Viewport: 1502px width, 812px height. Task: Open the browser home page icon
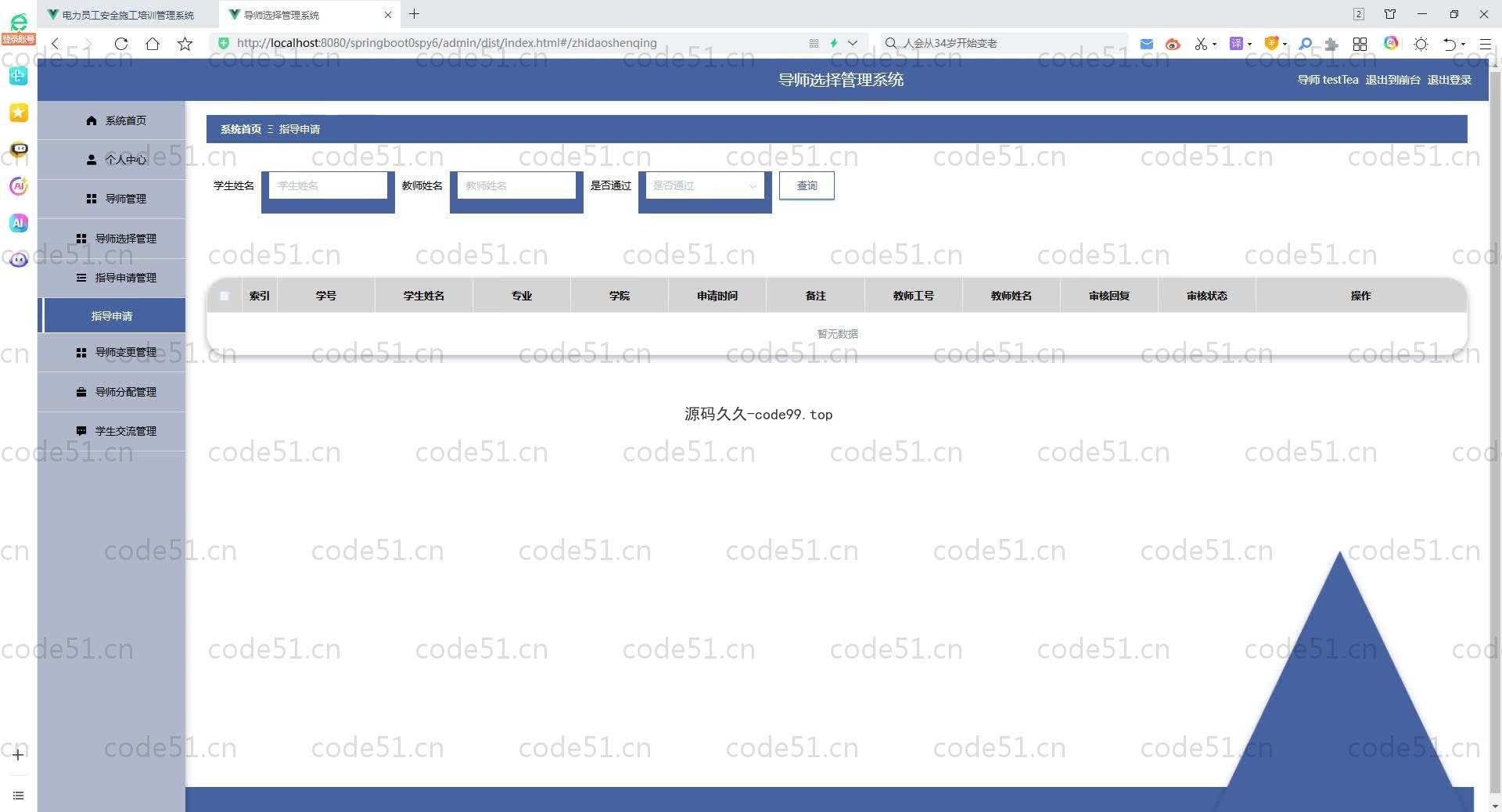tap(153, 44)
